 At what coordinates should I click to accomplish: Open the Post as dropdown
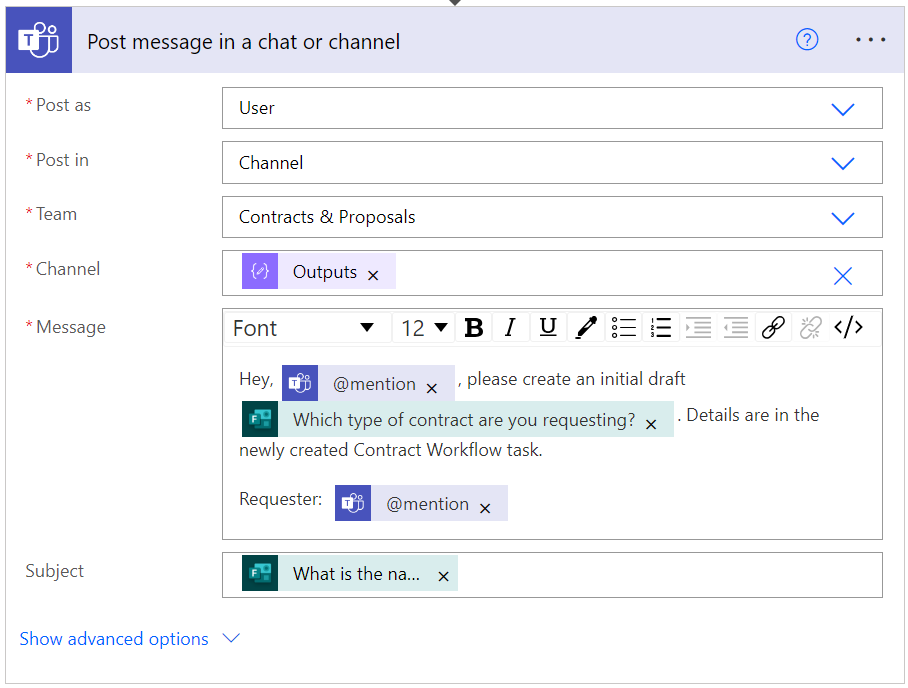[x=843, y=108]
